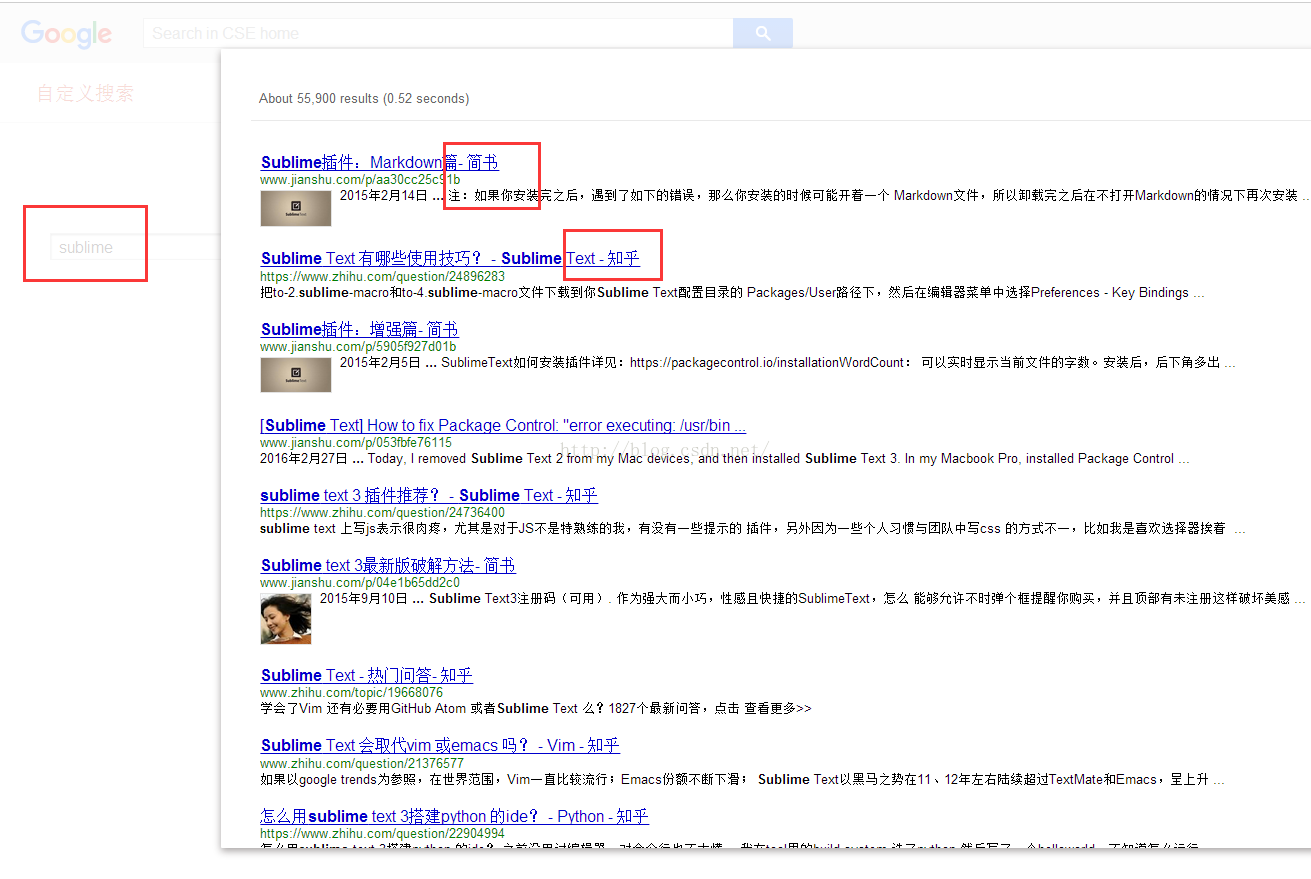Open 'Sublime Text 有哪些使用技巧？' result

(450, 258)
